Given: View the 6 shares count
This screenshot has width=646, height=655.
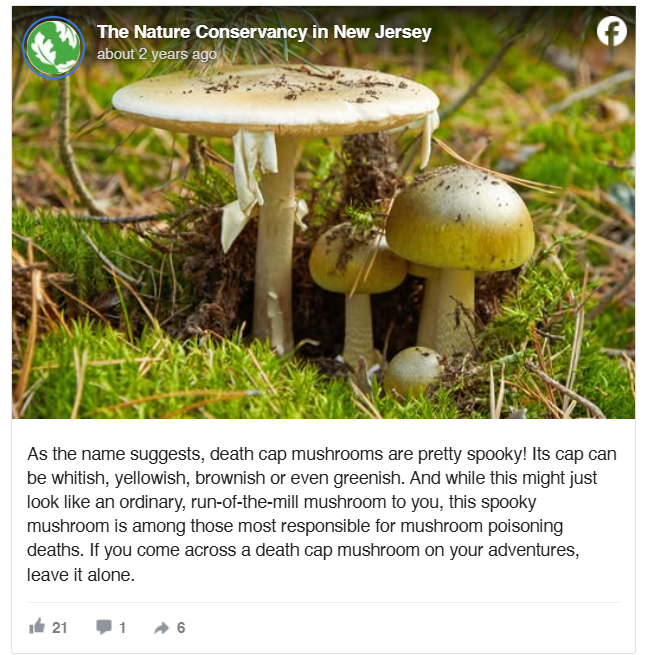Looking at the screenshot, I should click(x=181, y=627).
